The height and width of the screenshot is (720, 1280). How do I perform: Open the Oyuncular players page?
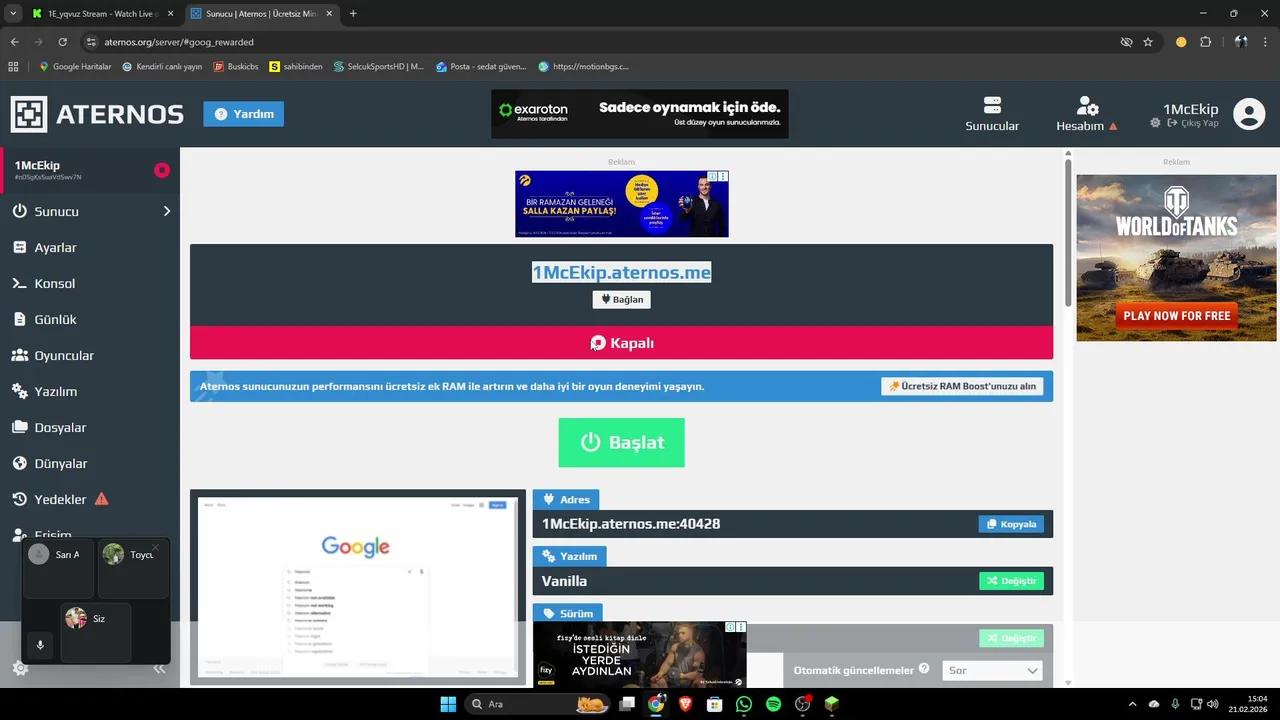[90, 355]
